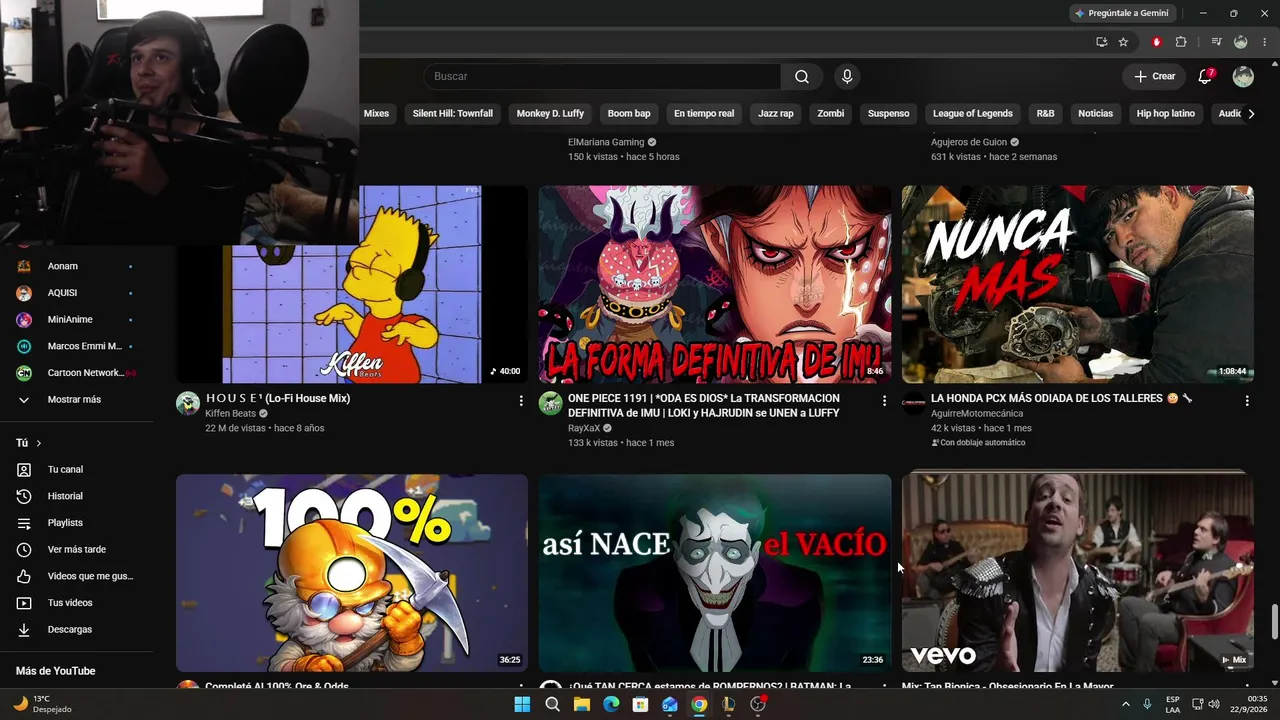Click the search magnifier button
The width and height of the screenshot is (1280, 720).
[x=802, y=77]
